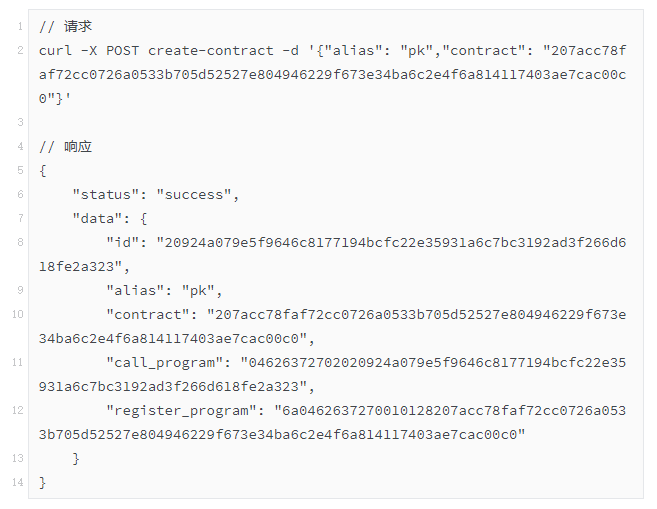Click line number 14 in gutter

pyautogui.click(x=18, y=482)
